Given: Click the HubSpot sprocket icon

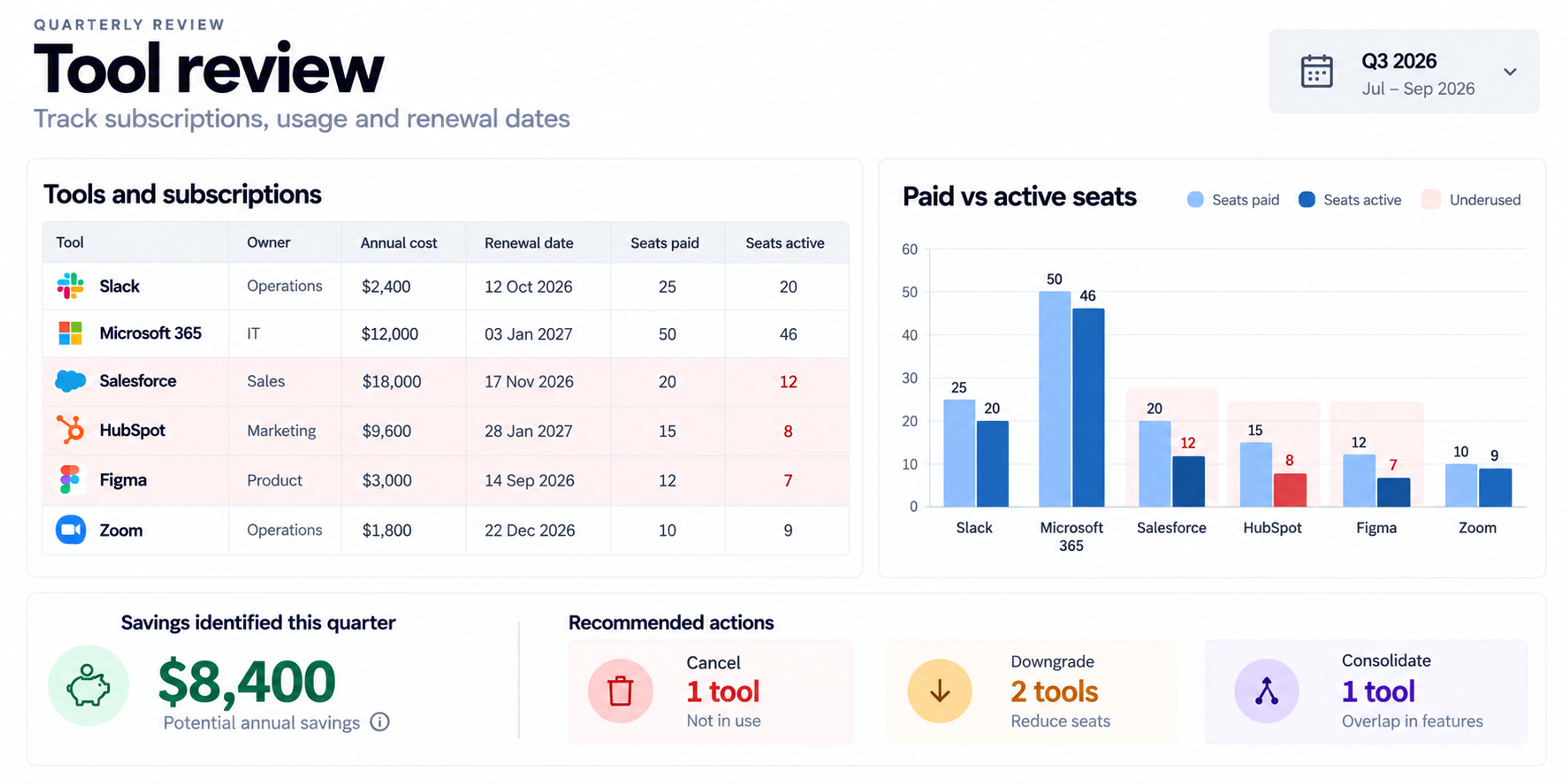Looking at the screenshot, I should [70, 430].
